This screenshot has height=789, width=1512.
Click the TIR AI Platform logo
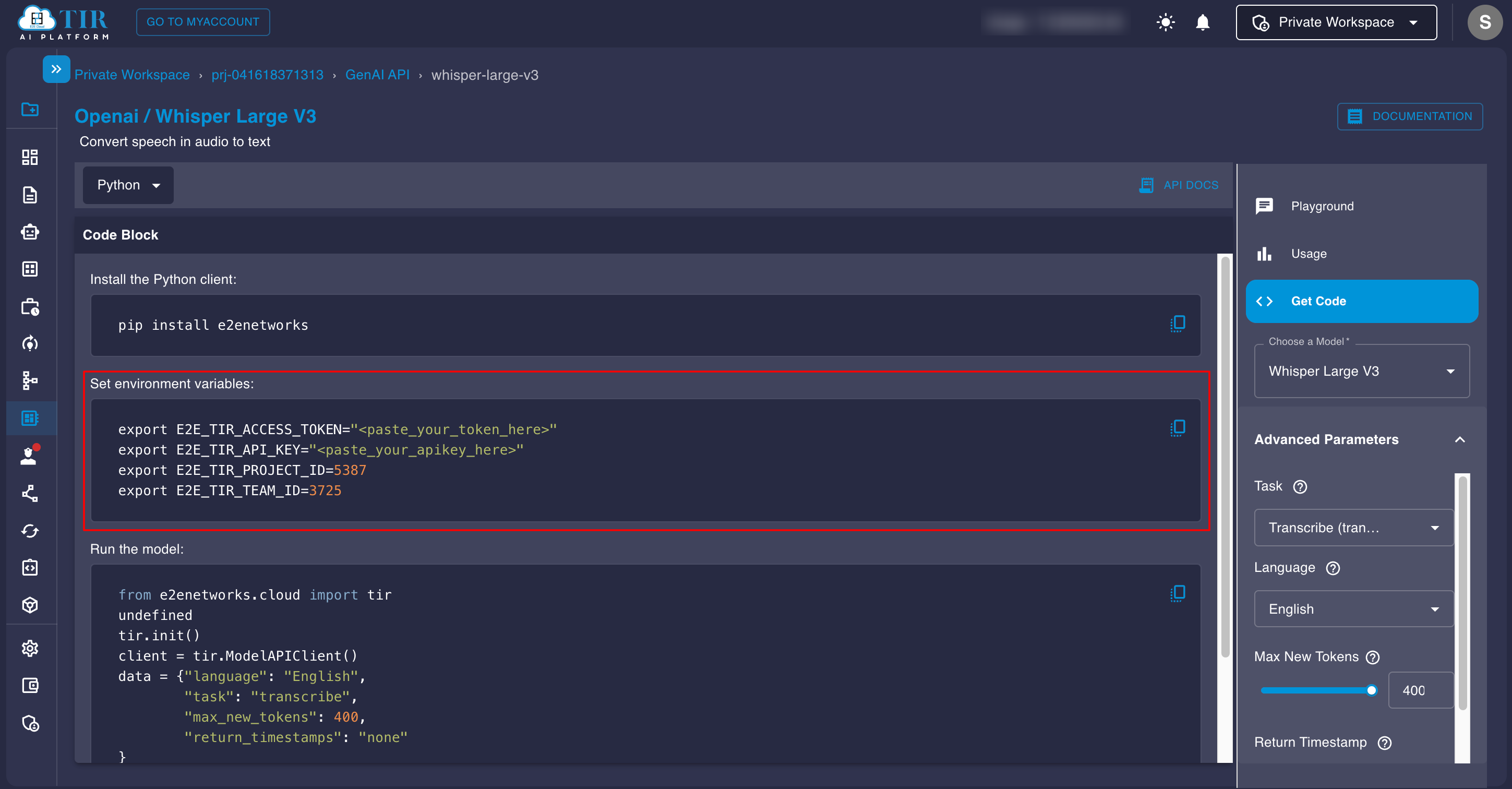[64, 23]
